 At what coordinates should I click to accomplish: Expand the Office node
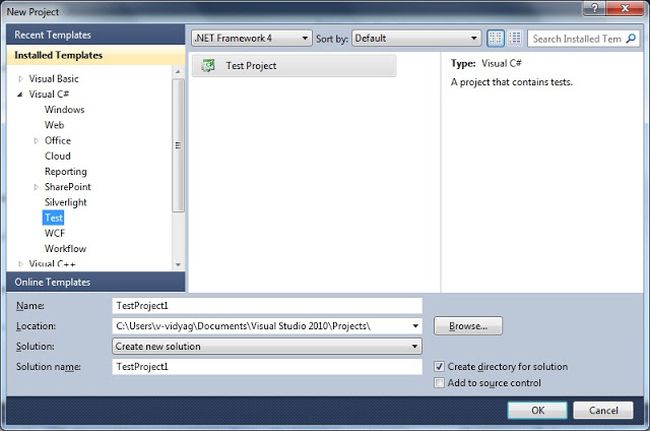[x=36, y=141]
